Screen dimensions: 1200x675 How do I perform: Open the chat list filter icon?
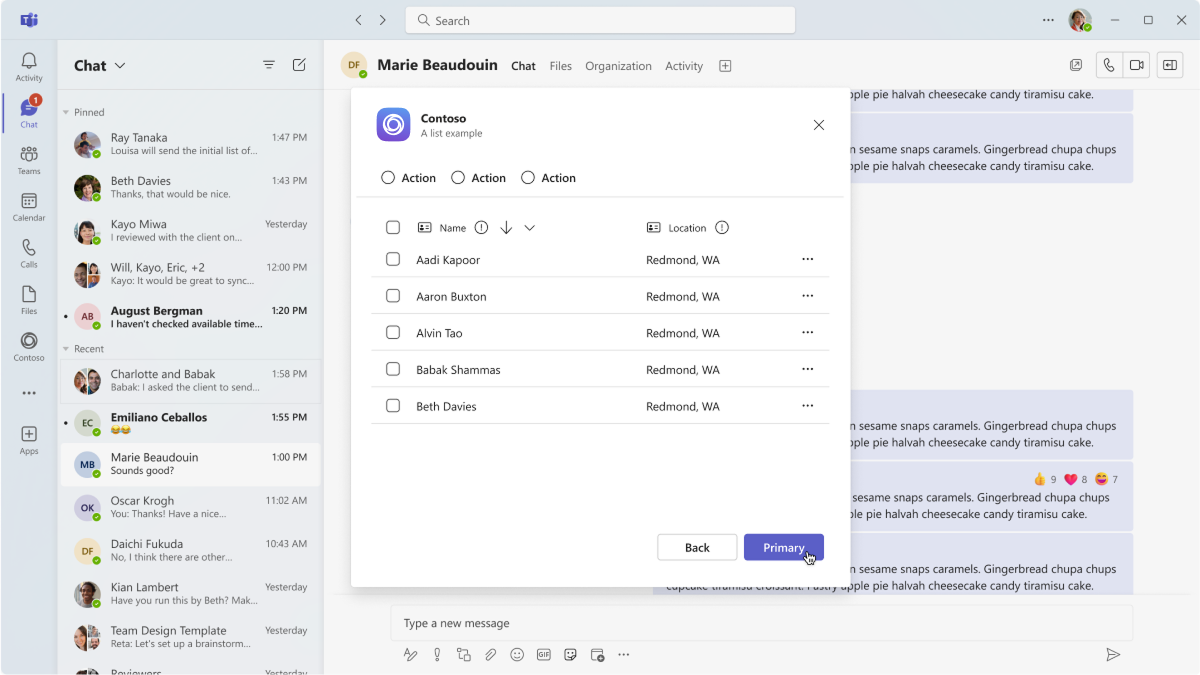tap(269, 65)
